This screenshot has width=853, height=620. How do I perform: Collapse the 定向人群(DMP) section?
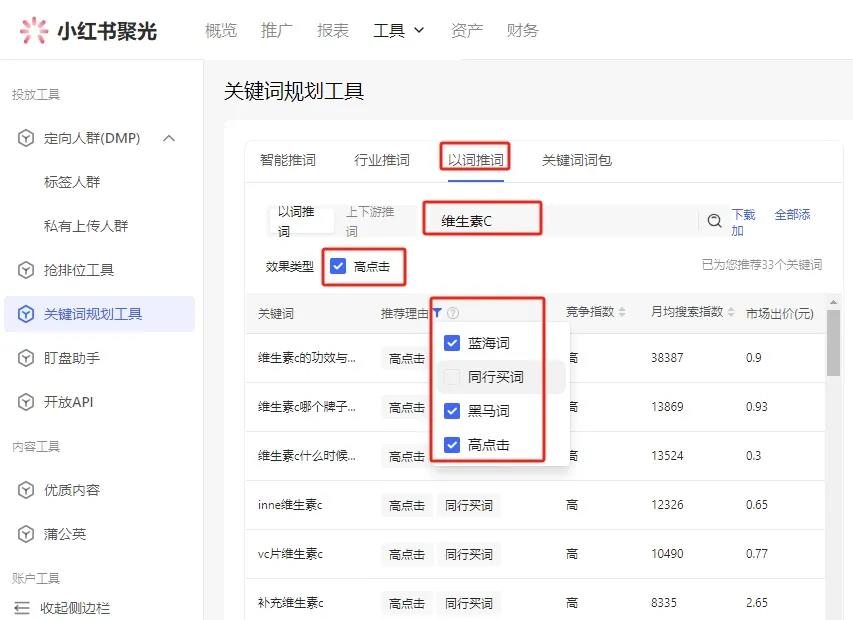[x=168, y=137]
